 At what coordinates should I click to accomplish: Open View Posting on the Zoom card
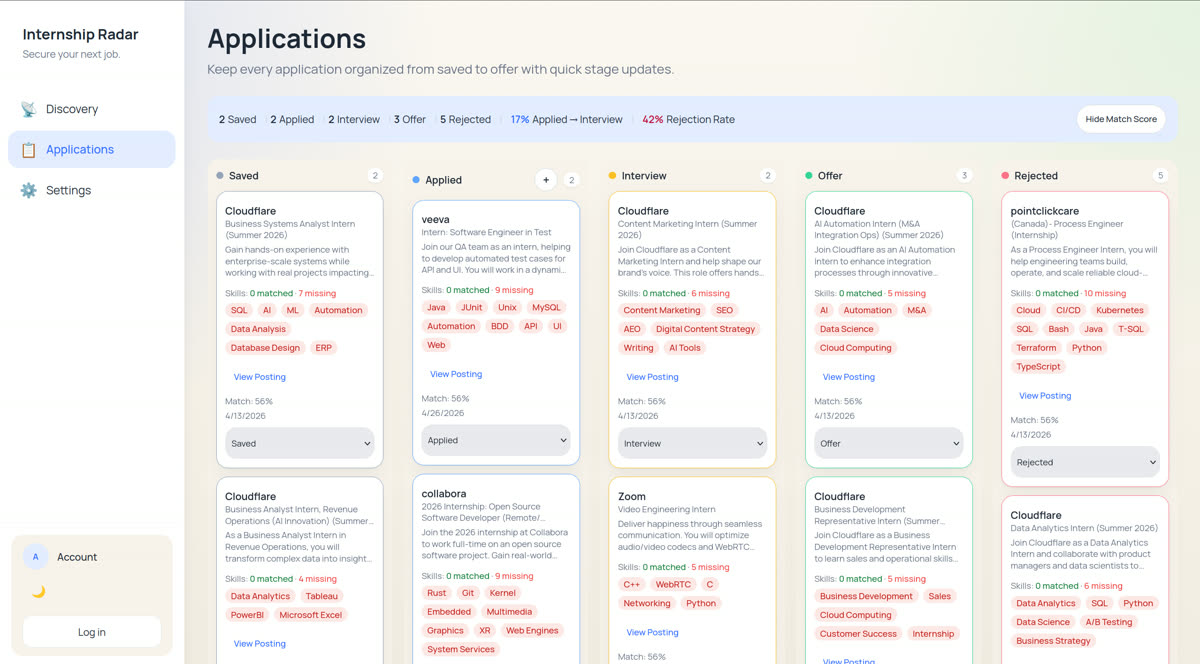[652, 632]
